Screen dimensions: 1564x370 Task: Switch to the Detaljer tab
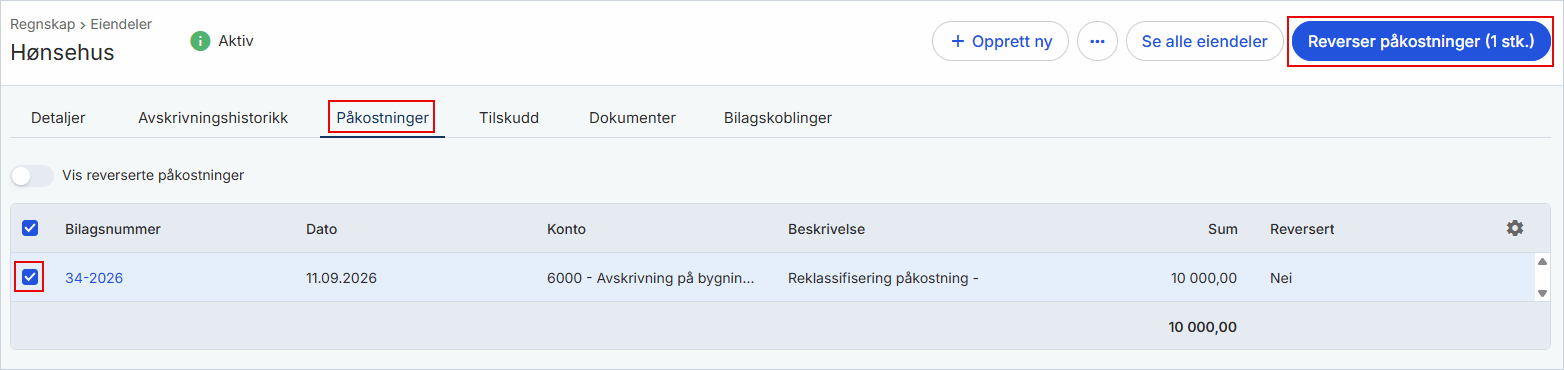click(x=58, y=118)
